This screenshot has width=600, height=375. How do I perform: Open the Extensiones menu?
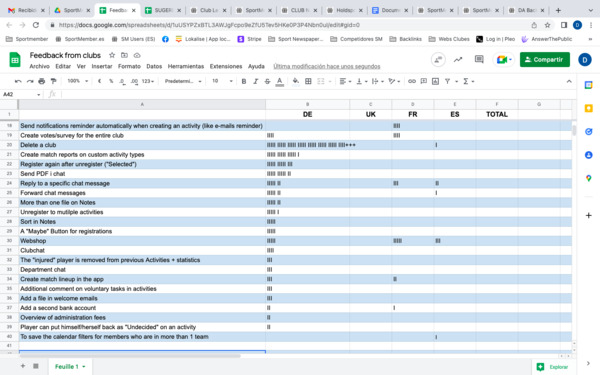coord(226,66)
